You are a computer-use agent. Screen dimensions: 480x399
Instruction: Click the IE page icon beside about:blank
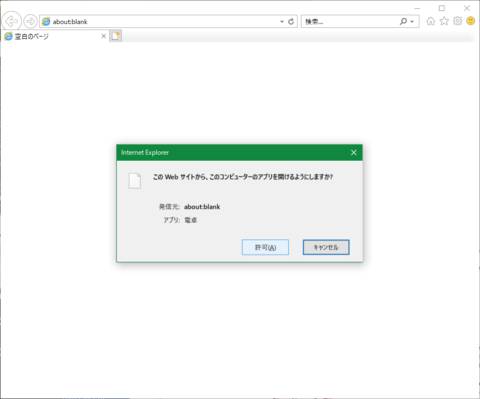46,22
